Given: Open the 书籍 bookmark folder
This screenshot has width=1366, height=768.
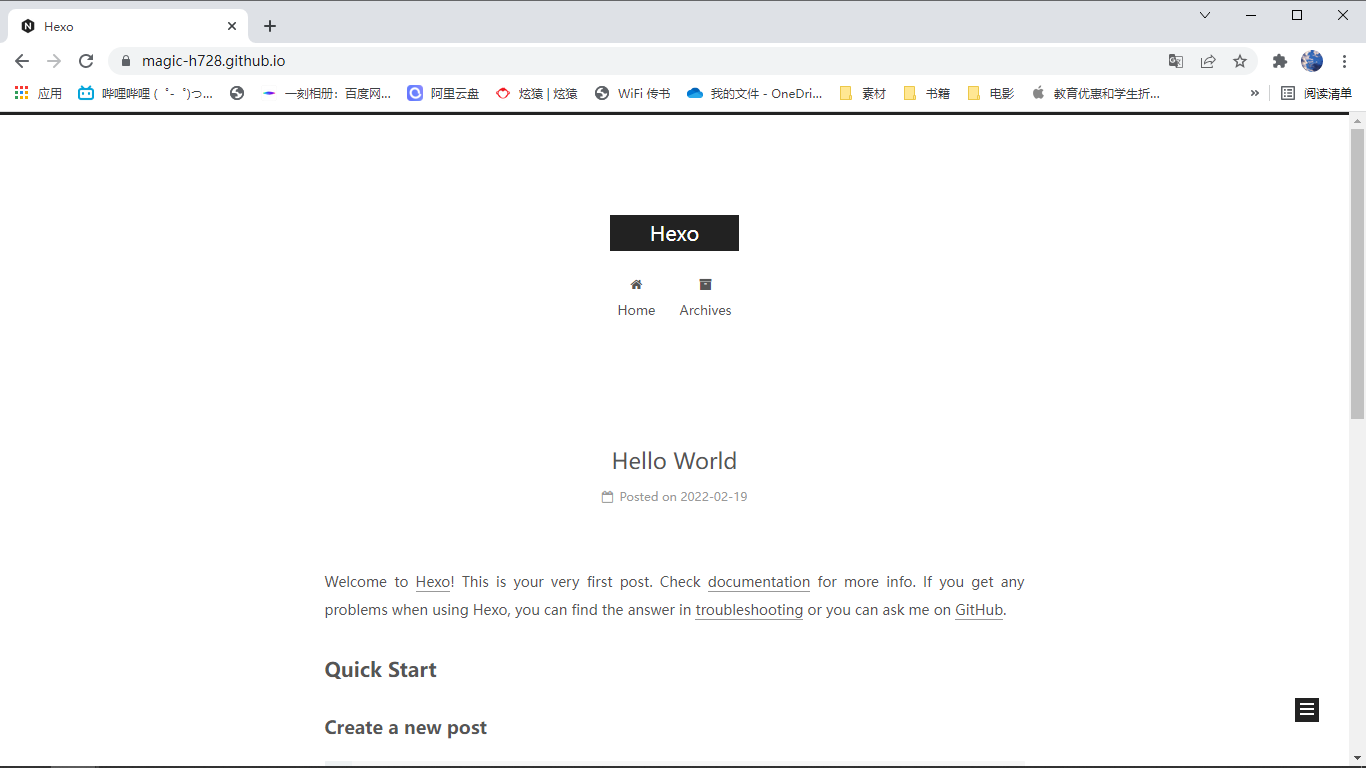Looking at the screenshot, I should (927, 93).
